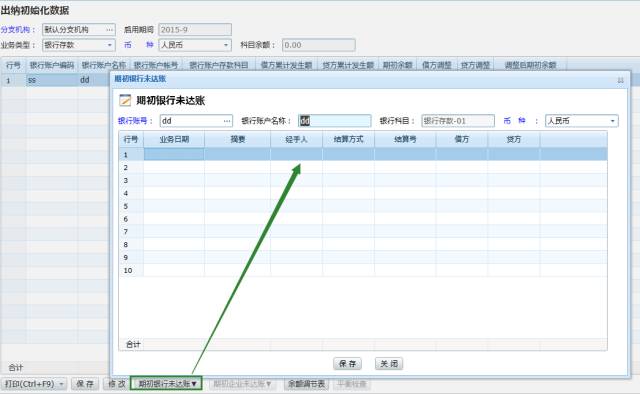Screen dimensions: 640x394
Task: Open the 打印(Ctrl+F9) dropdown arrow
Action: click(x=61, y=384)
